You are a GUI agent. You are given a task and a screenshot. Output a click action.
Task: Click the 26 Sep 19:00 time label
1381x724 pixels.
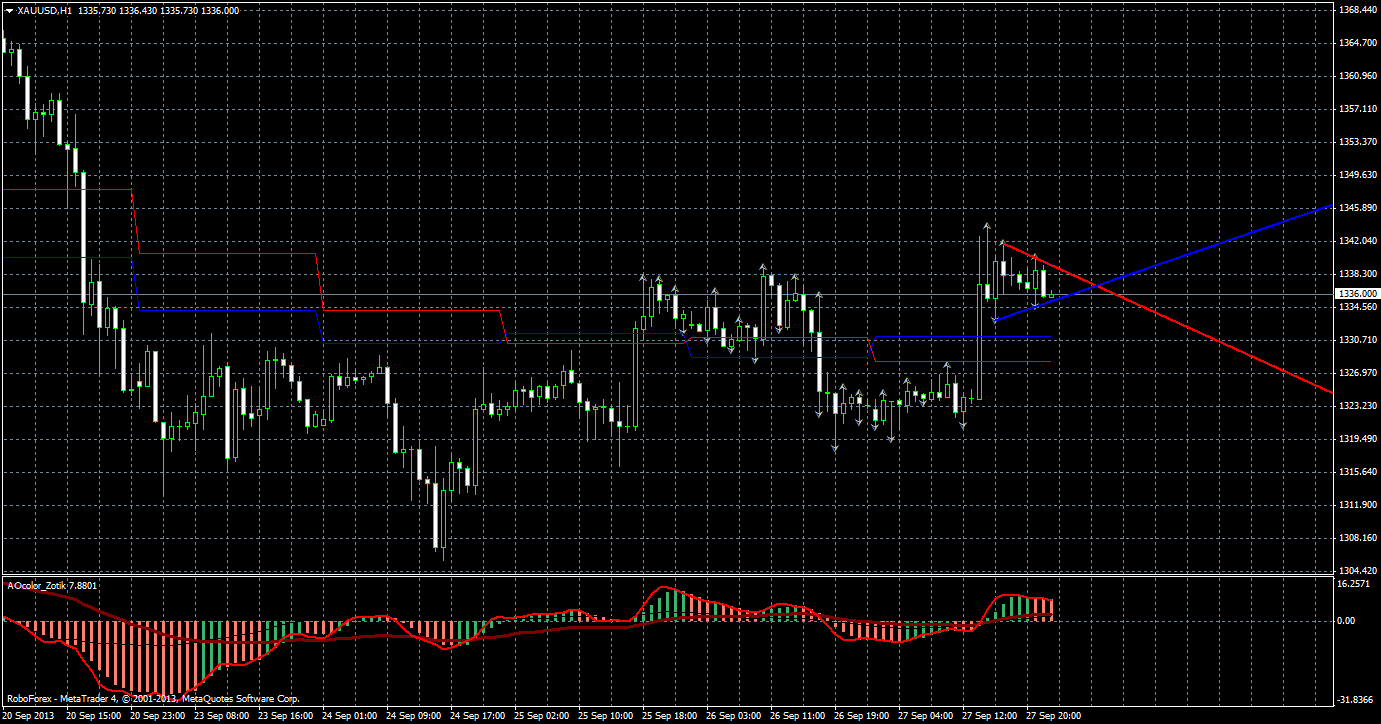point(864,716)
